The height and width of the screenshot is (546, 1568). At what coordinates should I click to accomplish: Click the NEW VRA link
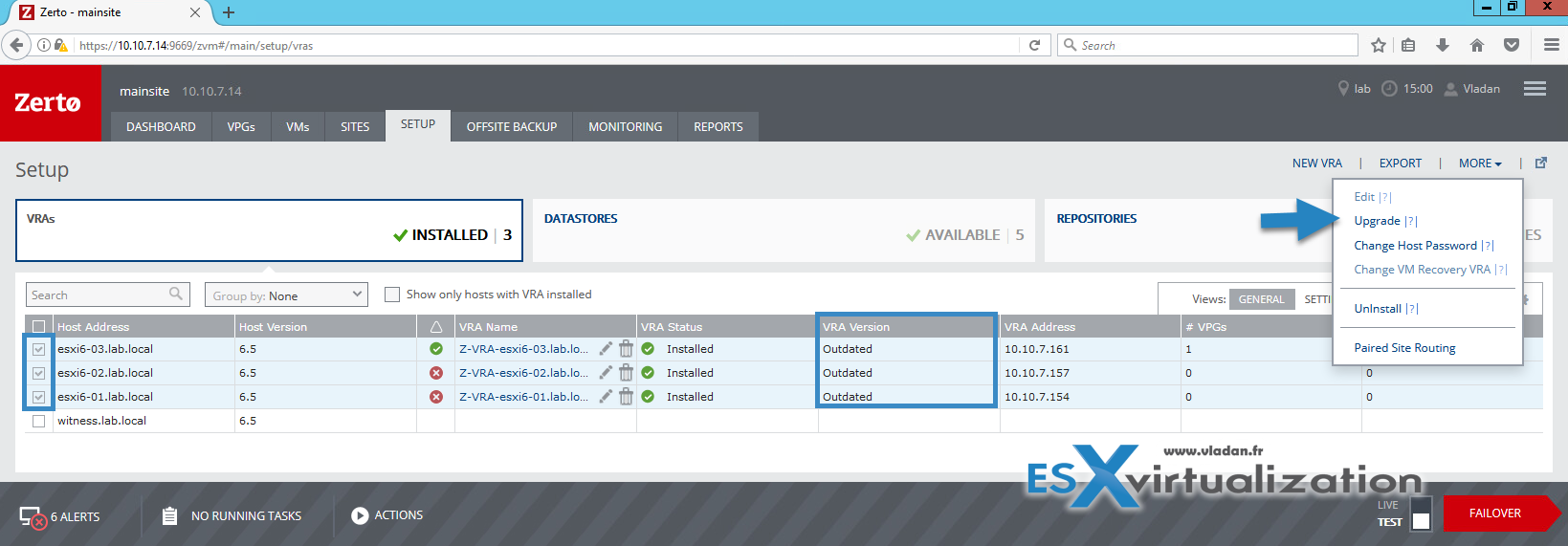tap(1317, 164)
